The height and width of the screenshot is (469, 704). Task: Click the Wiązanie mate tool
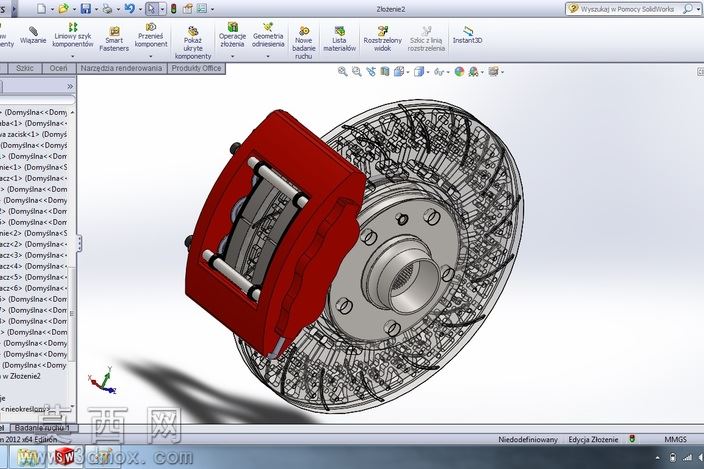(x=33, y=35)
